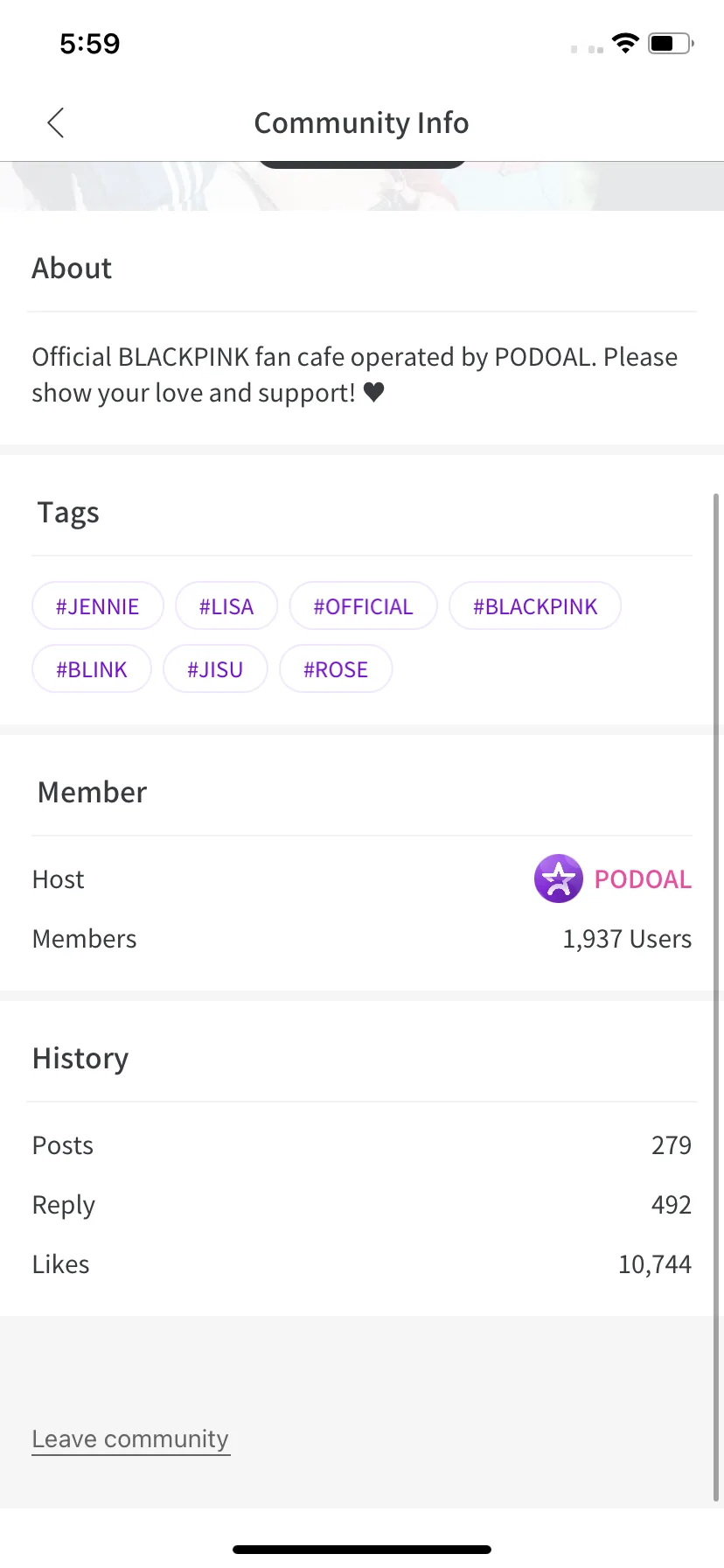
Task: Tap the battery status icon
Action: click(670, 43)
